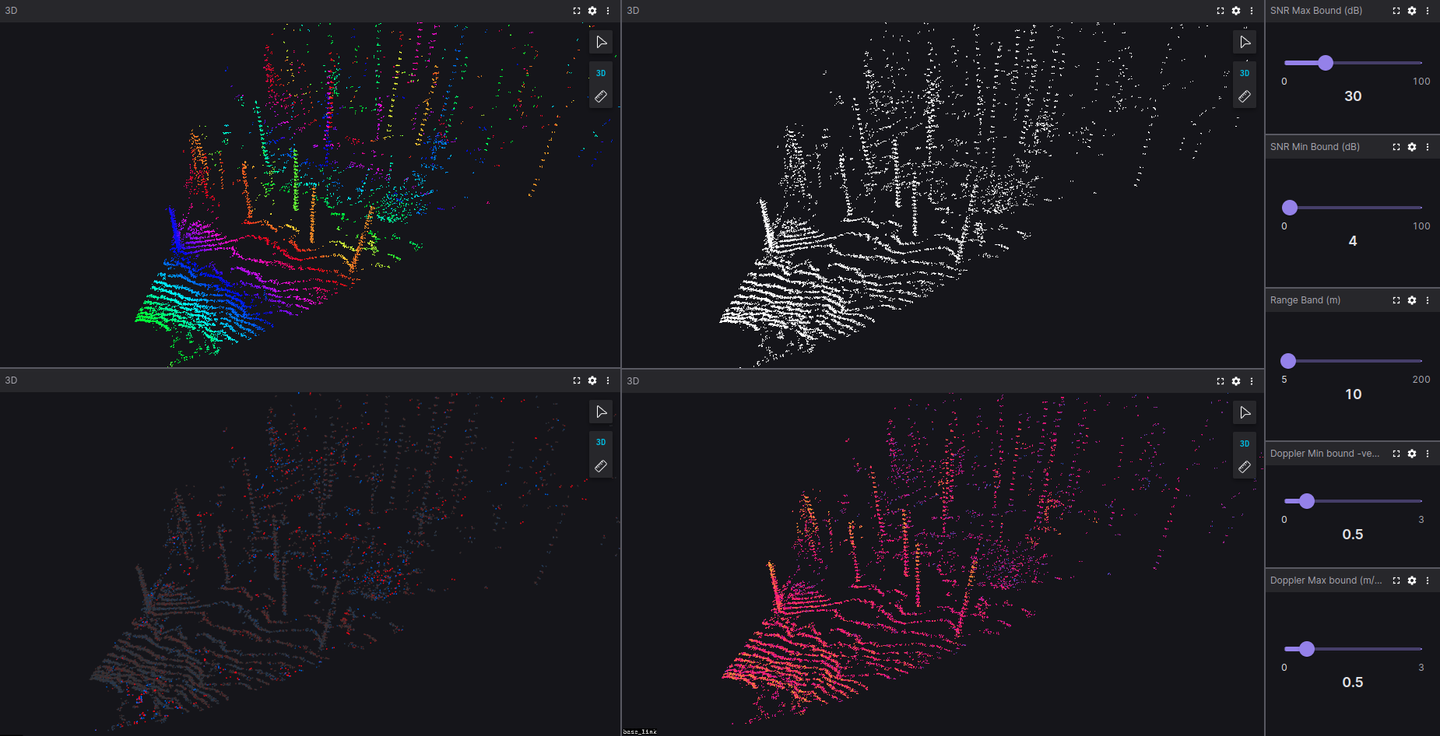Open three-dot menu of Doppler Max bound panel
Screen dimensions: 1440x736
point(1428,580)
